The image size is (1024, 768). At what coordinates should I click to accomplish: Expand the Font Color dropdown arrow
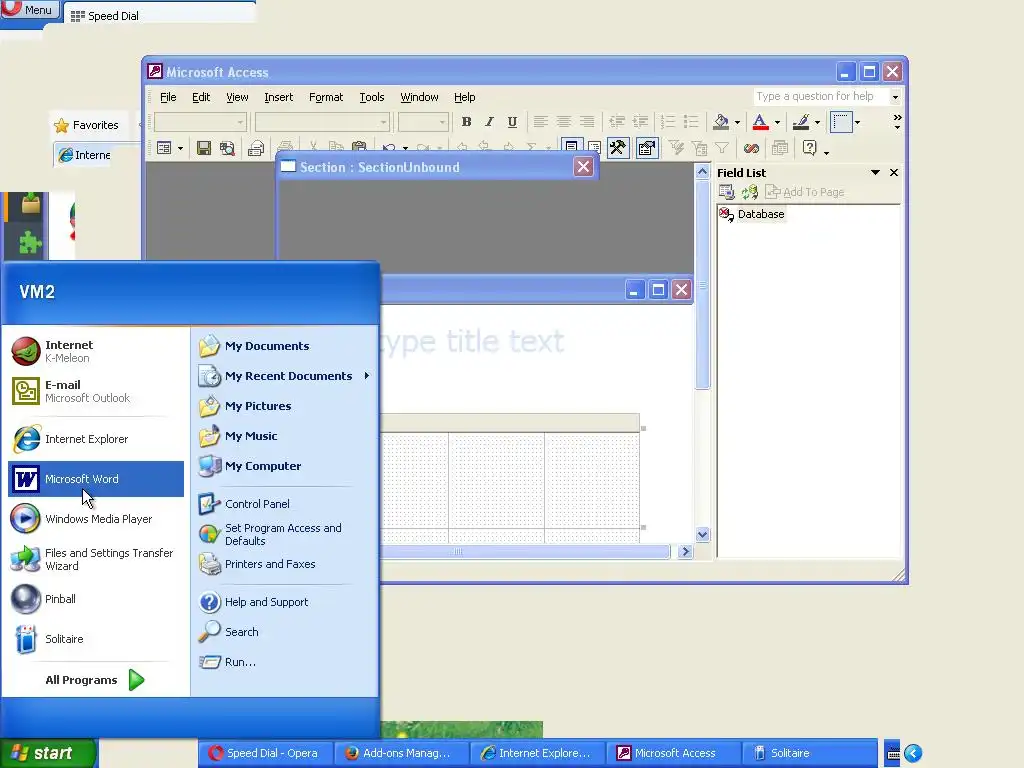click(777, 122)
